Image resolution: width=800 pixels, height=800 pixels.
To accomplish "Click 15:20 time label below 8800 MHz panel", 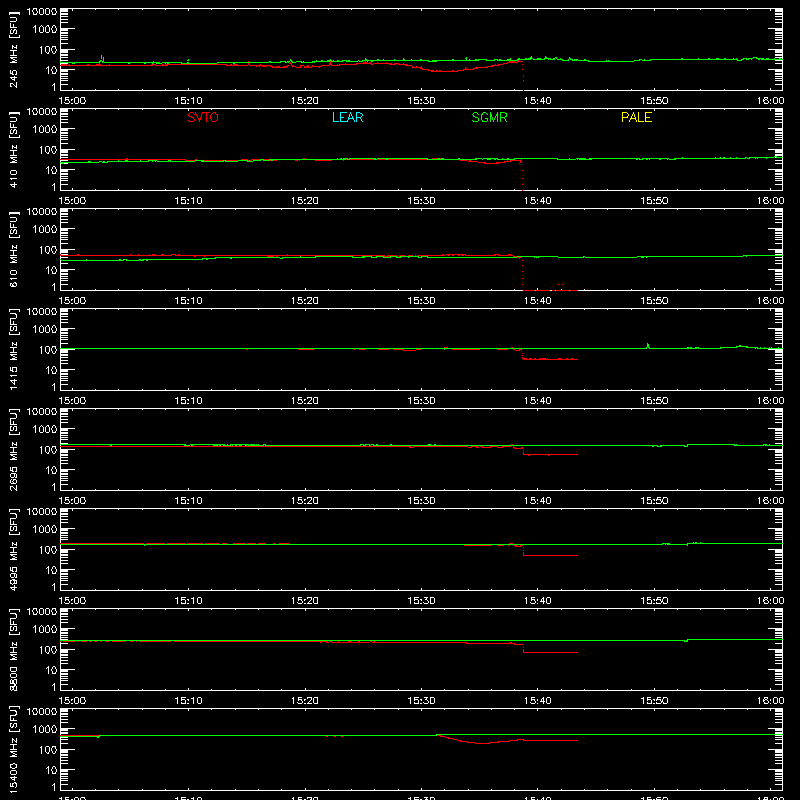I will click(305, 701).
